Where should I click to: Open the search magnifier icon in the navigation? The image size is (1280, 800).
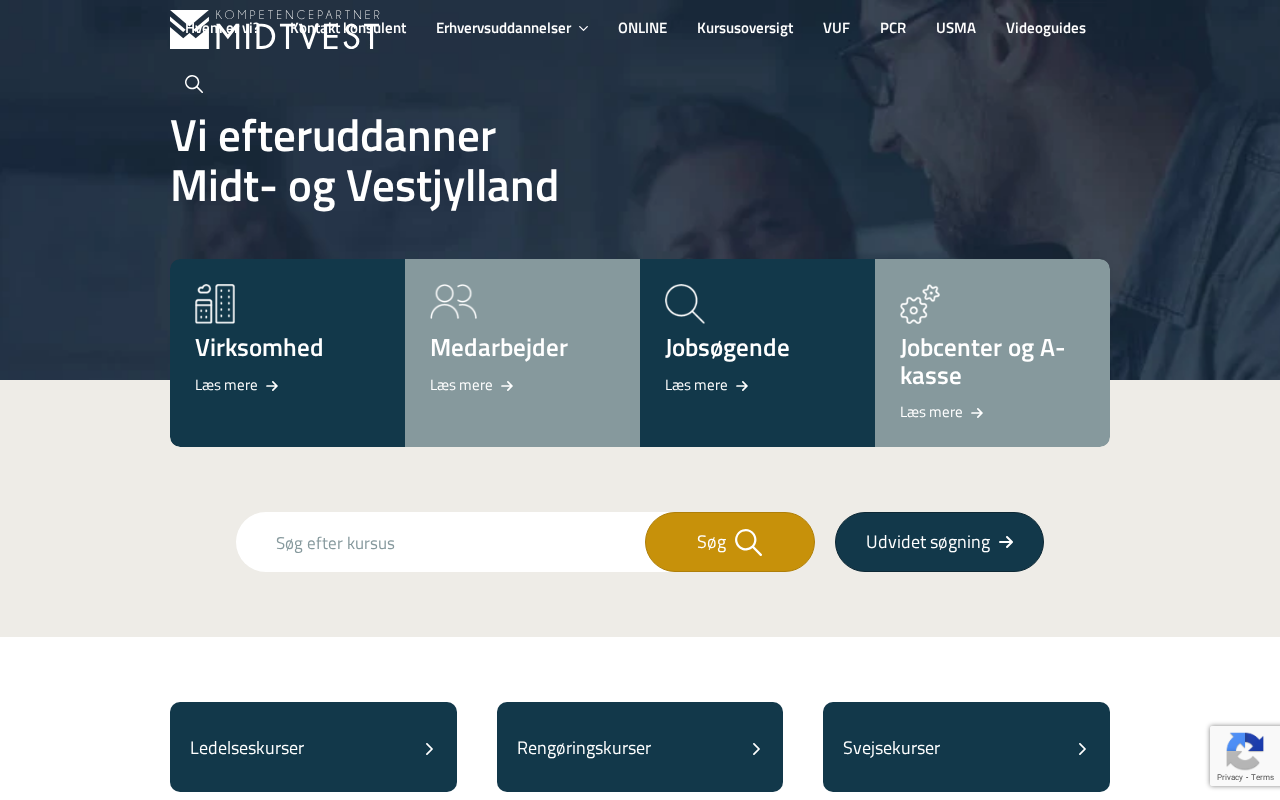pyautogui.click(x=194, y=84)
